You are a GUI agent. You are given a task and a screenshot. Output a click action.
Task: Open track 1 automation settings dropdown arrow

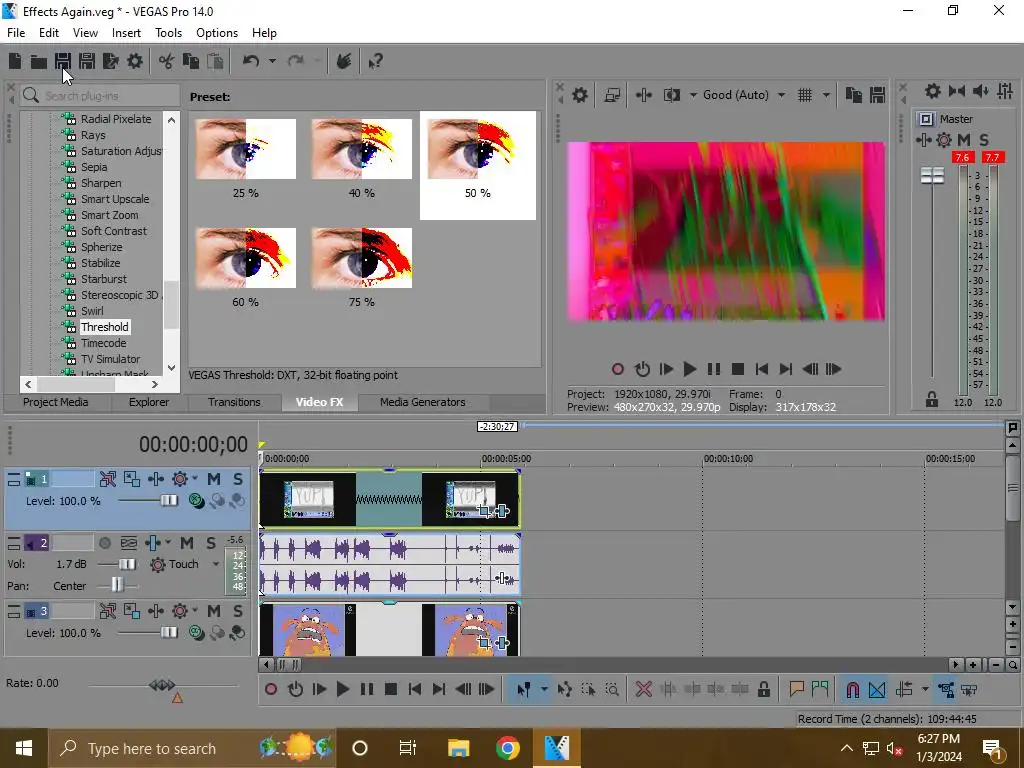(x=195, y=479)
